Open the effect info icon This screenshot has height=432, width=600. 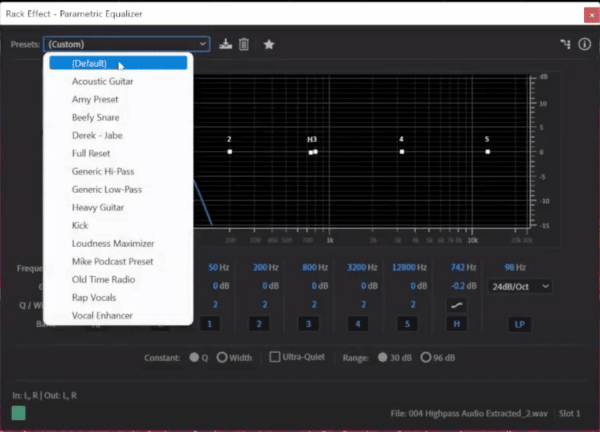click(x=584, y=44)
